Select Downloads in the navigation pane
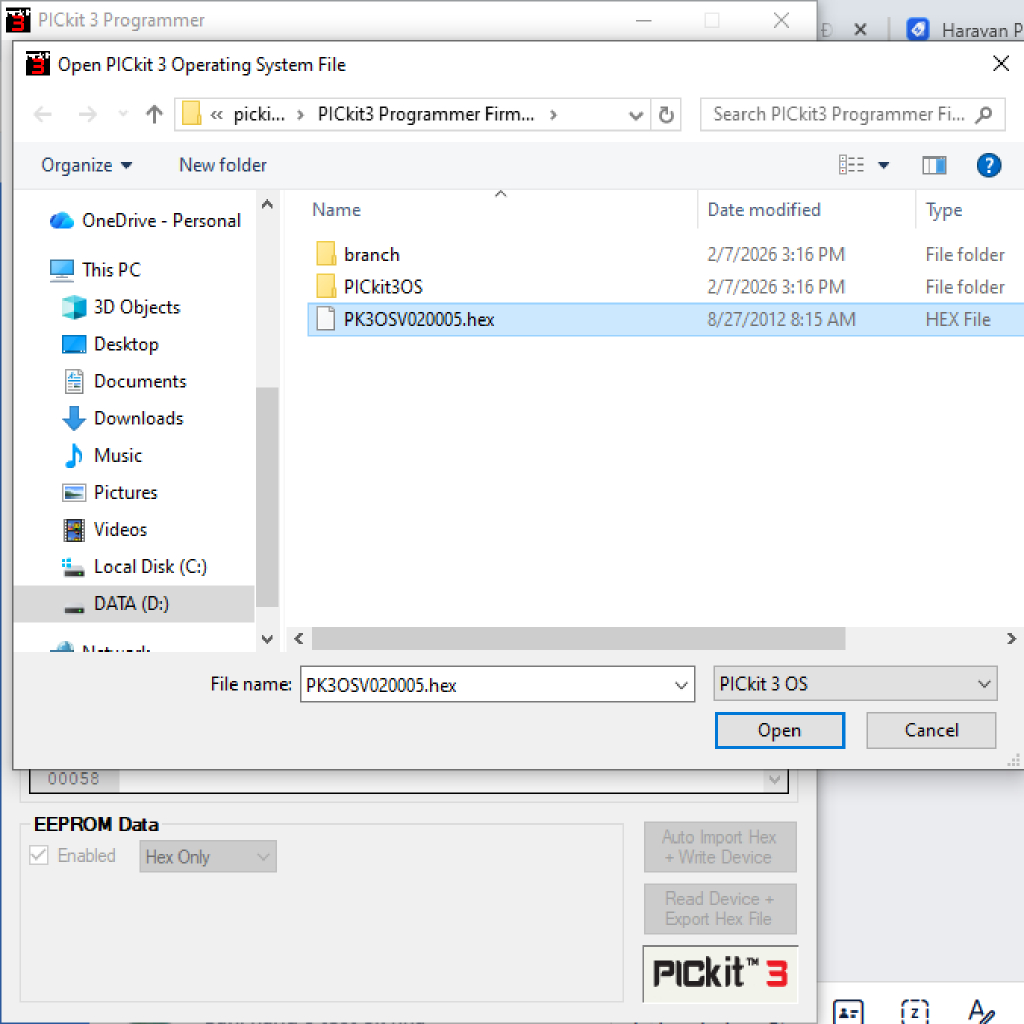 [x=138, y=418]
